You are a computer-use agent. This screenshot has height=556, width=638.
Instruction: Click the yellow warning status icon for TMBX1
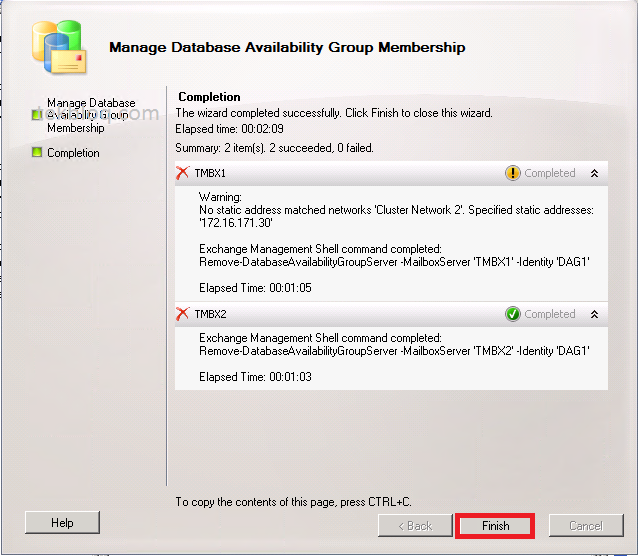[513, 173]
